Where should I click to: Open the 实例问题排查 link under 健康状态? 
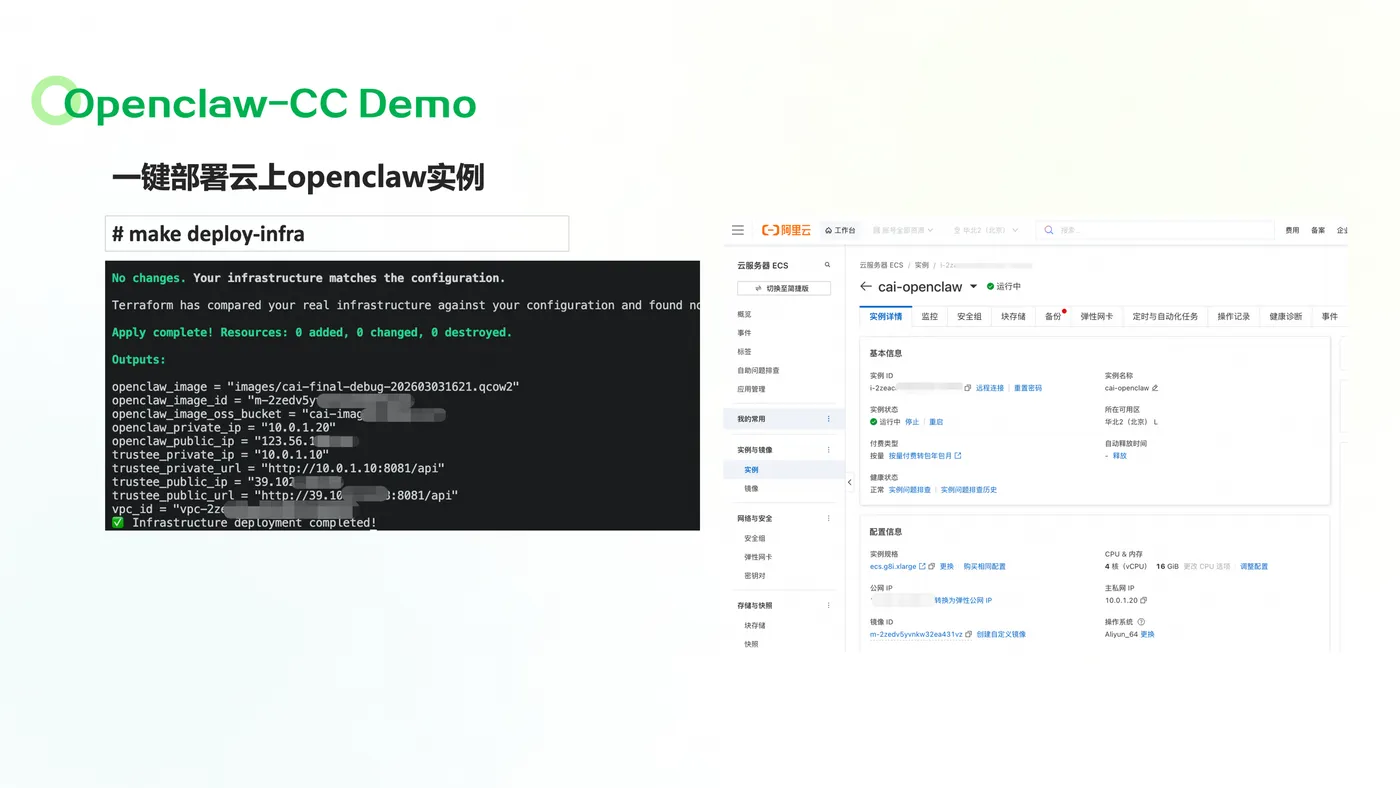pyautogui.click(x=910, y=490)
